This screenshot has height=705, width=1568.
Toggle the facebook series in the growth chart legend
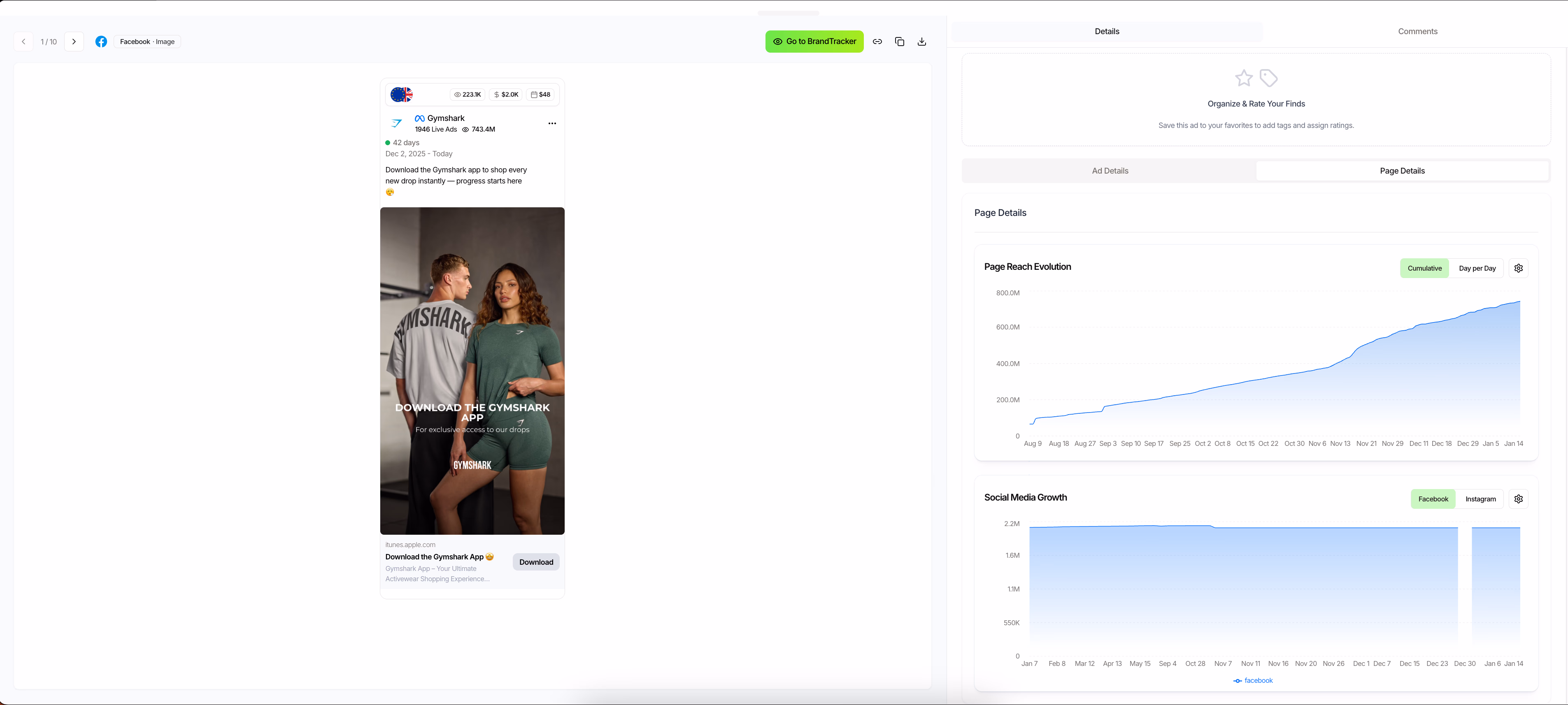click(x=1253, y=680)
